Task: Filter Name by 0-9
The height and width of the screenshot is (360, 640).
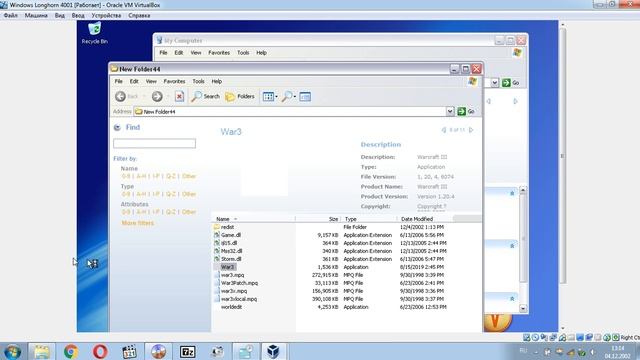Action: coord(126,176)
